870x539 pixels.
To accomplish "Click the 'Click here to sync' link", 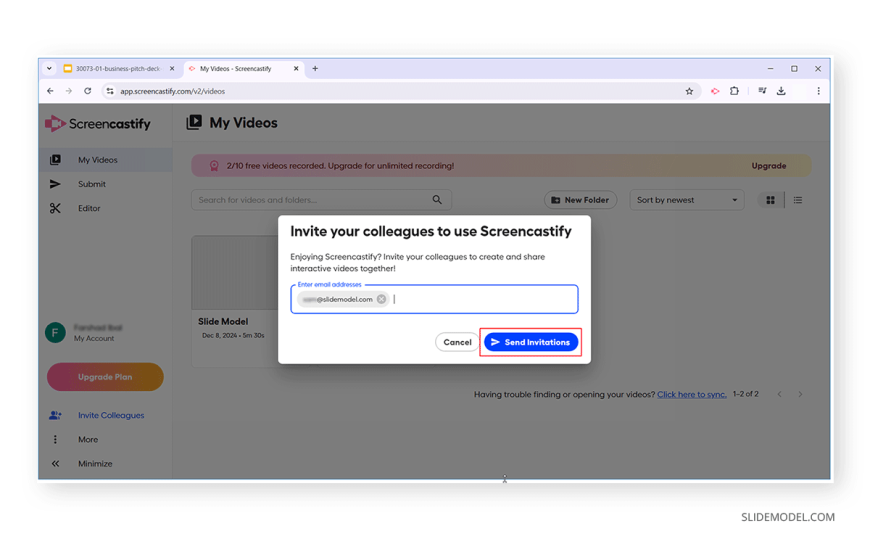I will [x=691, y=394].
